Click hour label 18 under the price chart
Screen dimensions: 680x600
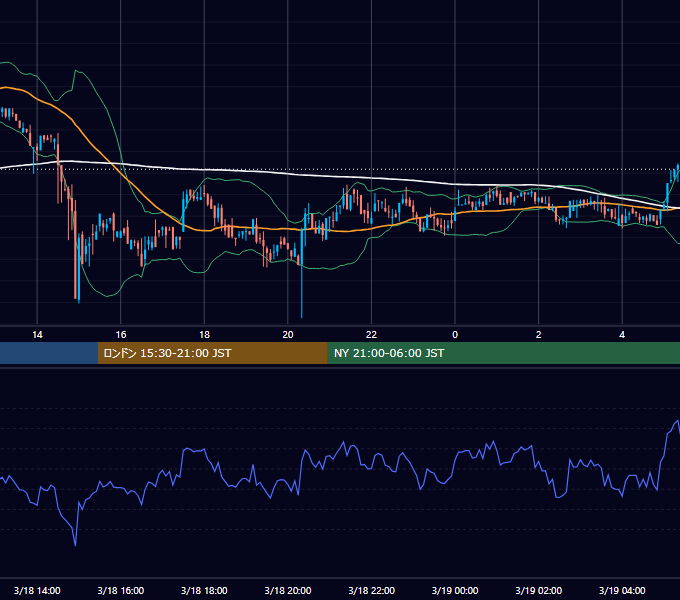point(204,335)
